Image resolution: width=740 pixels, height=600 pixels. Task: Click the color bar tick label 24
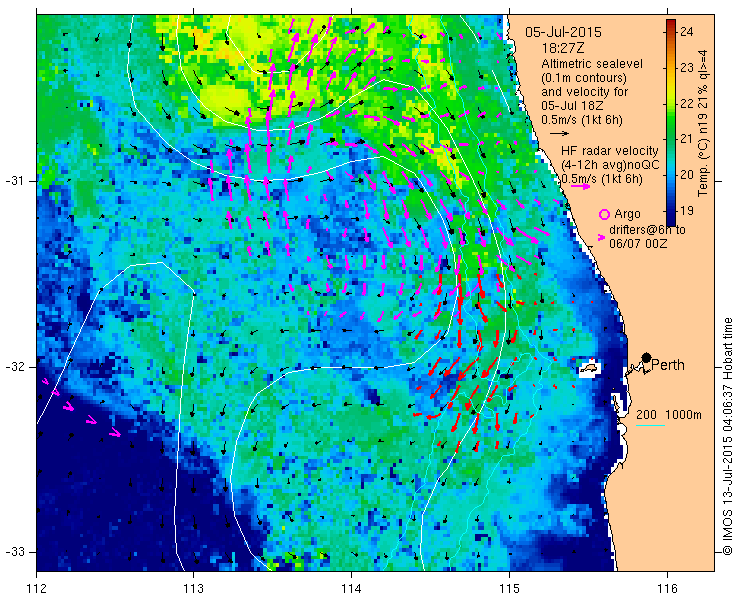[x=687, y=32]
